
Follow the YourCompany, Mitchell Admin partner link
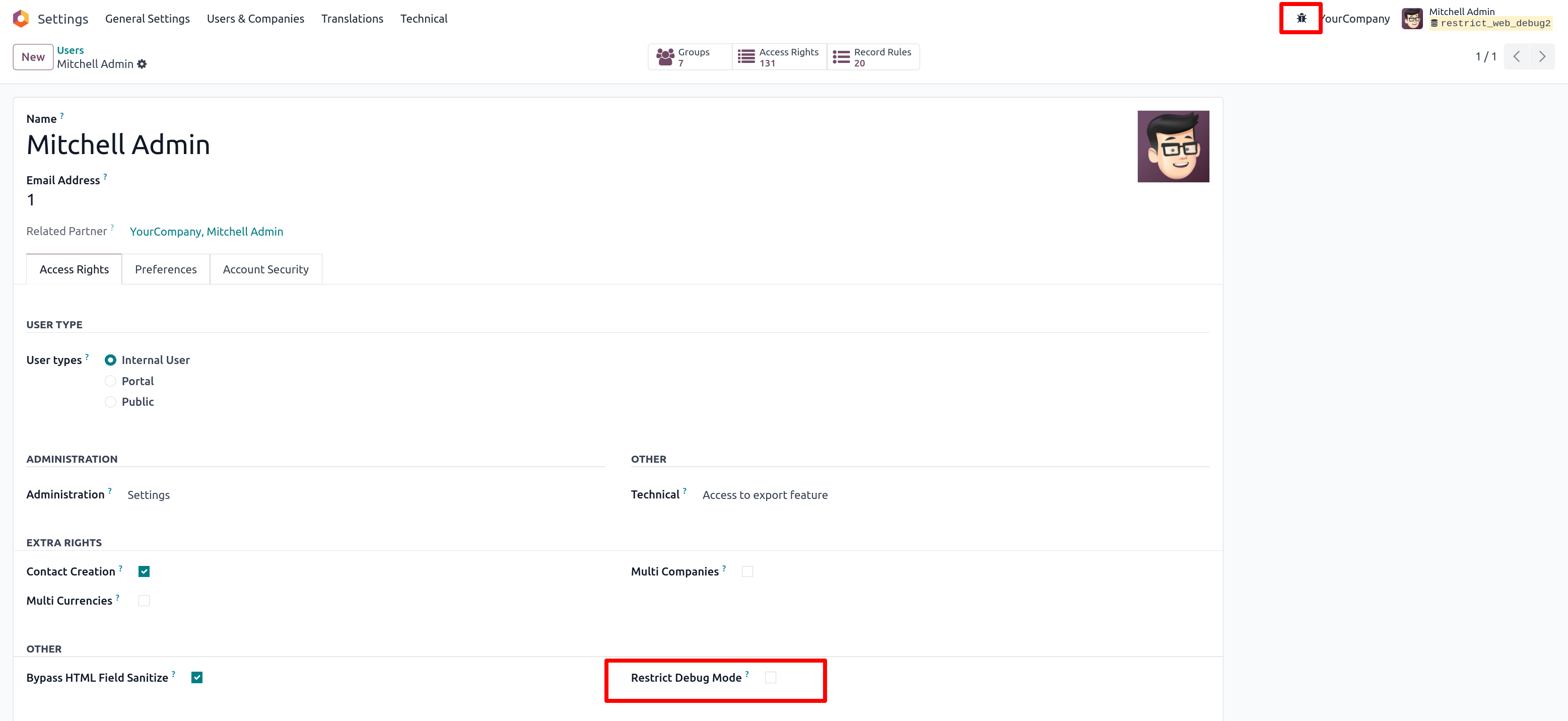pos(207,231)
